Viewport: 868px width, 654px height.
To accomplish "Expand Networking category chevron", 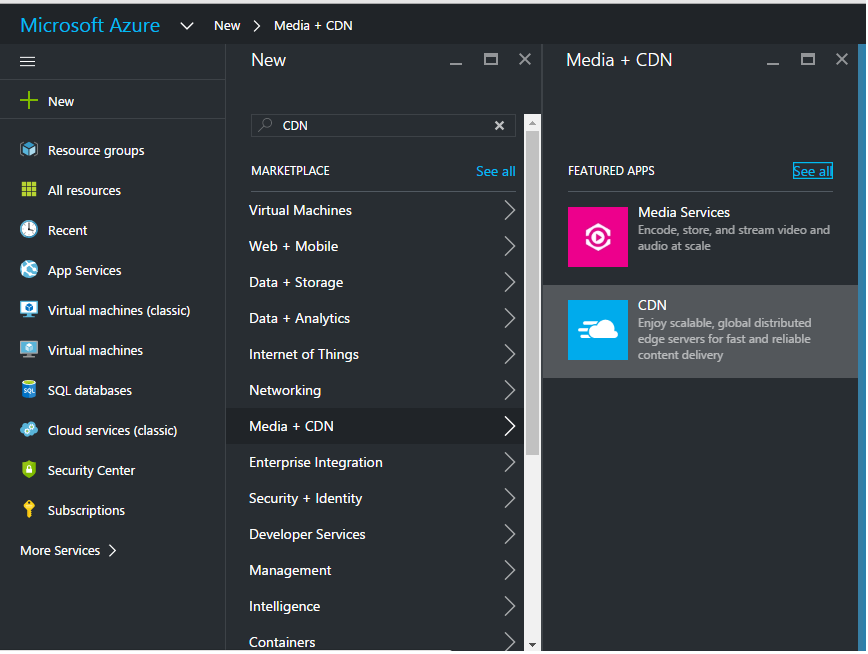I will [510, 390].
